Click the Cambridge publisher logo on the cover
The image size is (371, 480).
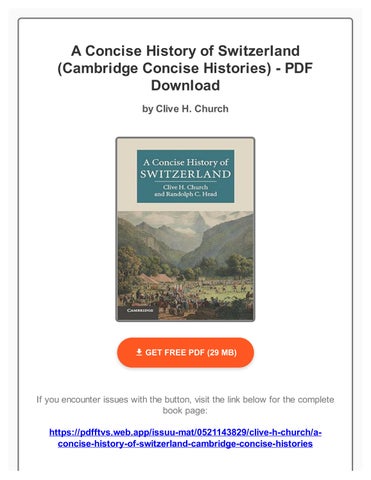(x=140, y=310)
